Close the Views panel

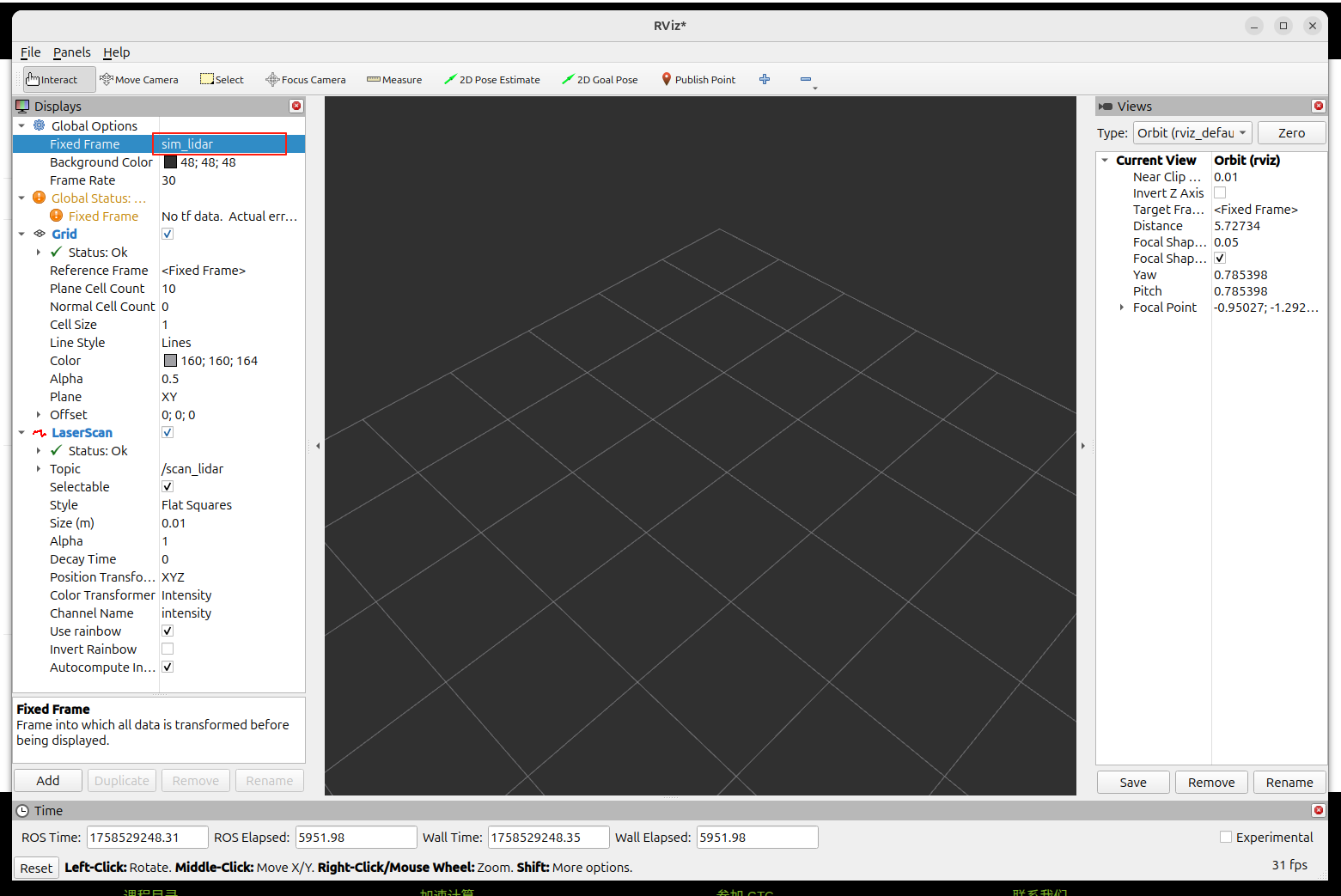point(1319,106)
